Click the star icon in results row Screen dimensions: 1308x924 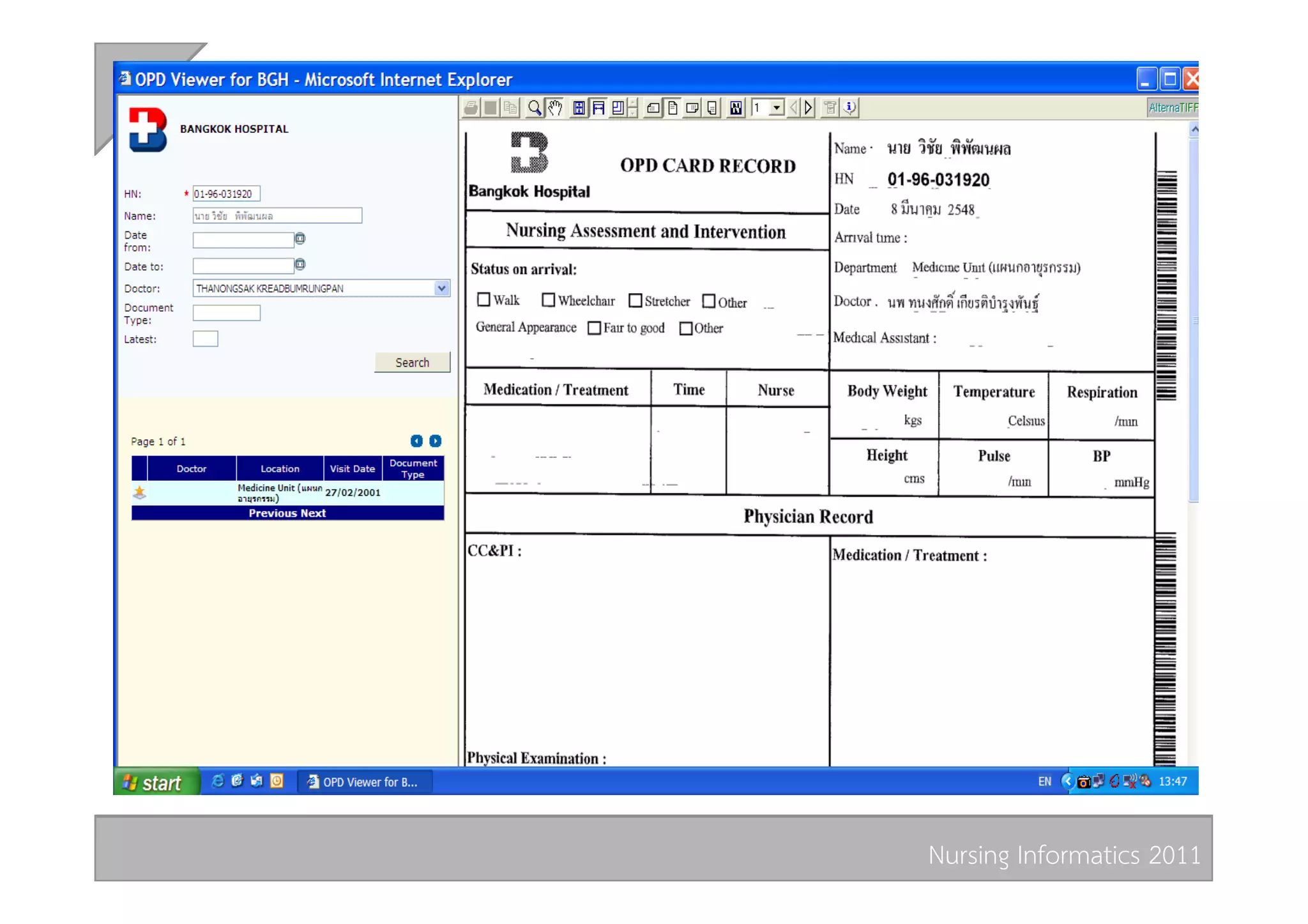(x=139, y=492)
